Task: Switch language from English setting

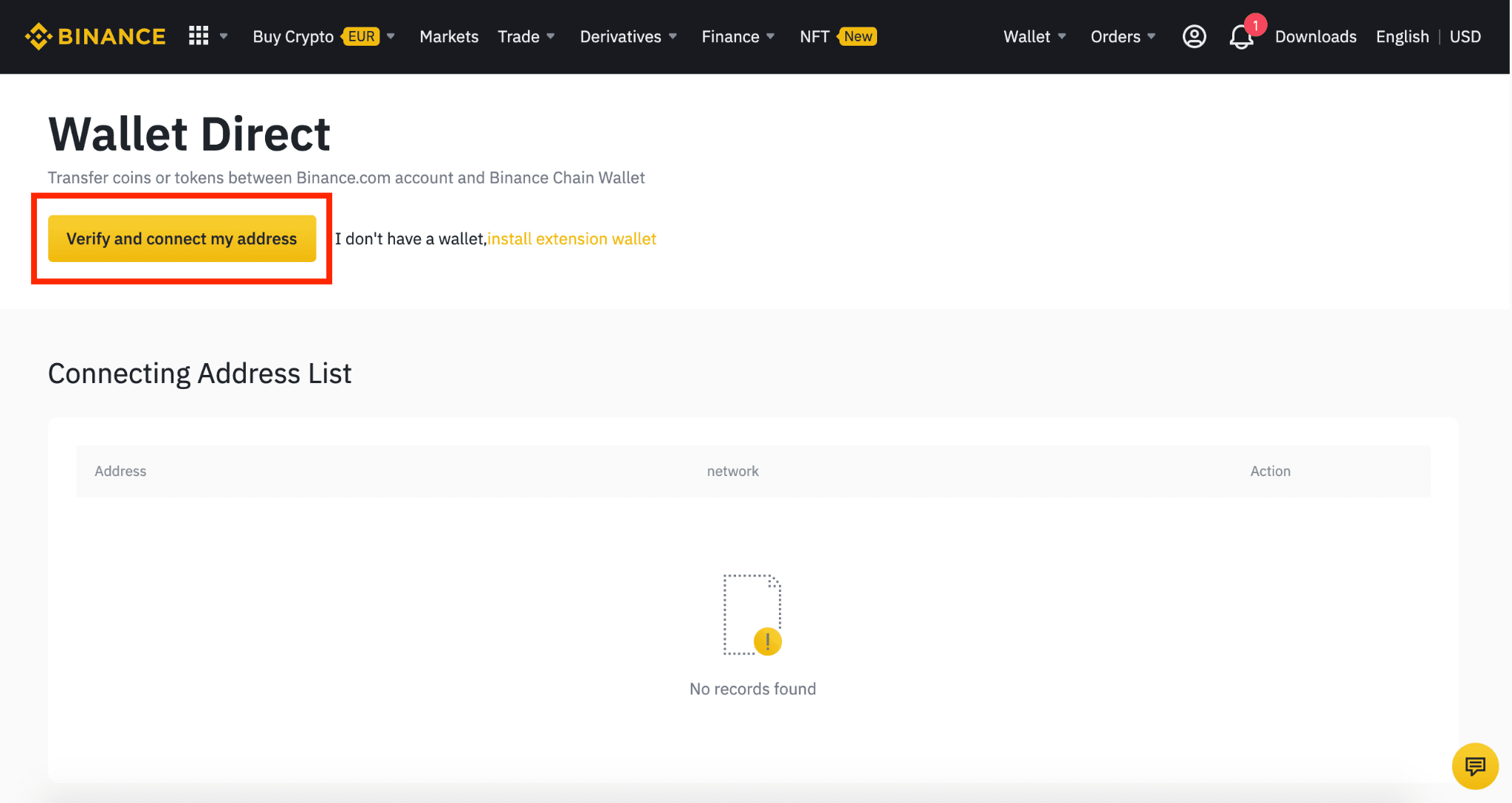Action: point(1403,36)
